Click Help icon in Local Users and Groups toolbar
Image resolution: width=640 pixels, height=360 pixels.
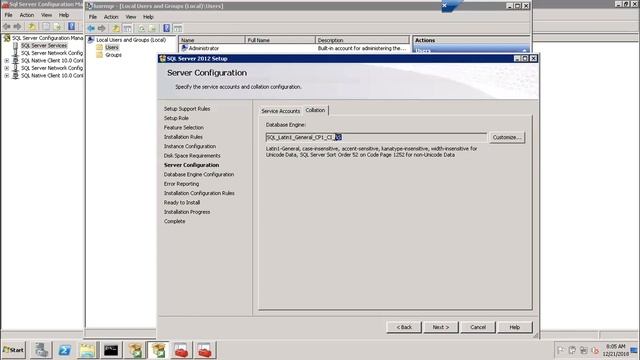point(167,28)
